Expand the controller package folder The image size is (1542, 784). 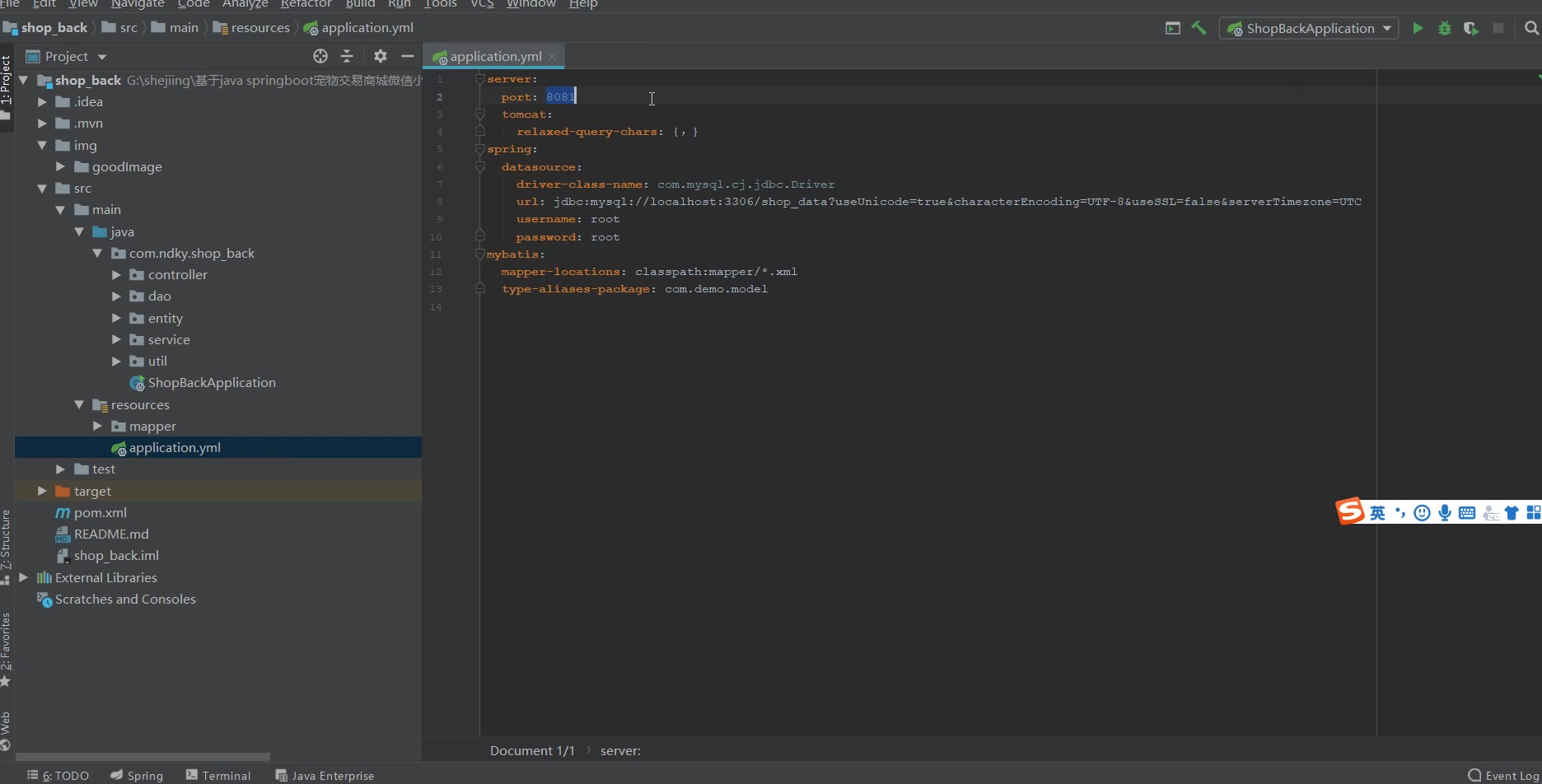(116, 275)
